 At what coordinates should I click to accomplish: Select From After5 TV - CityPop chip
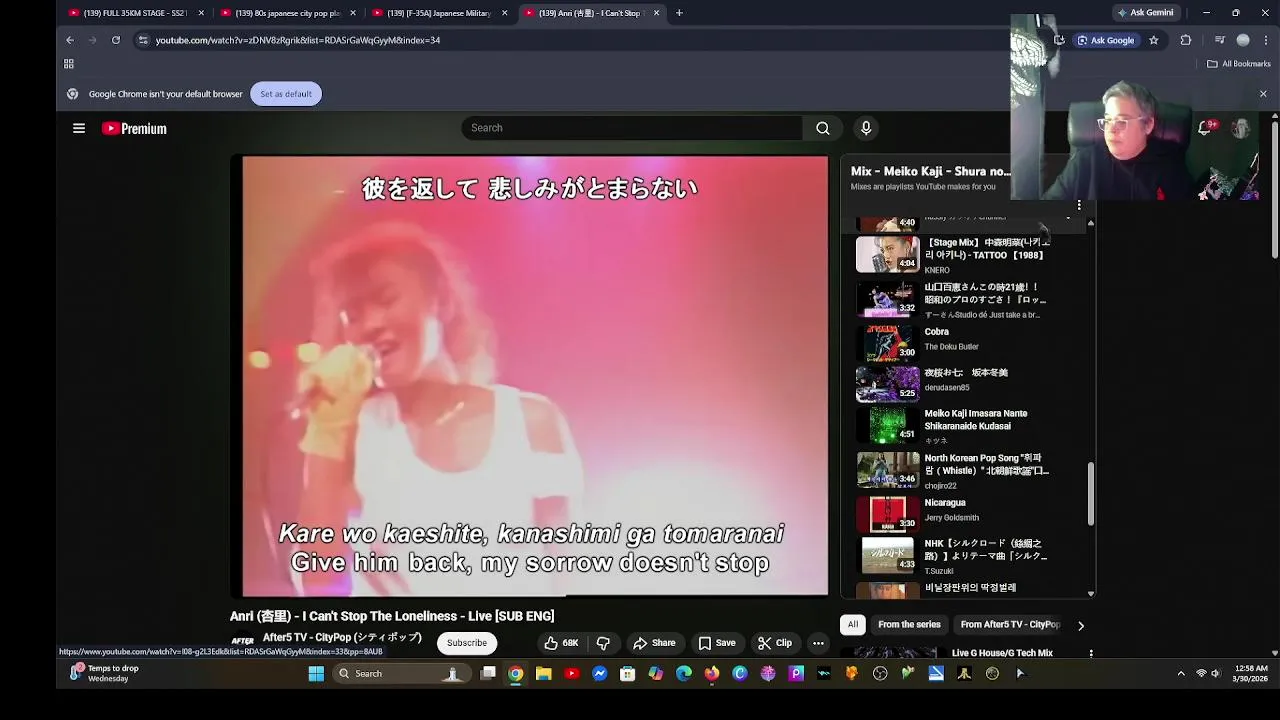(1010, 624)
